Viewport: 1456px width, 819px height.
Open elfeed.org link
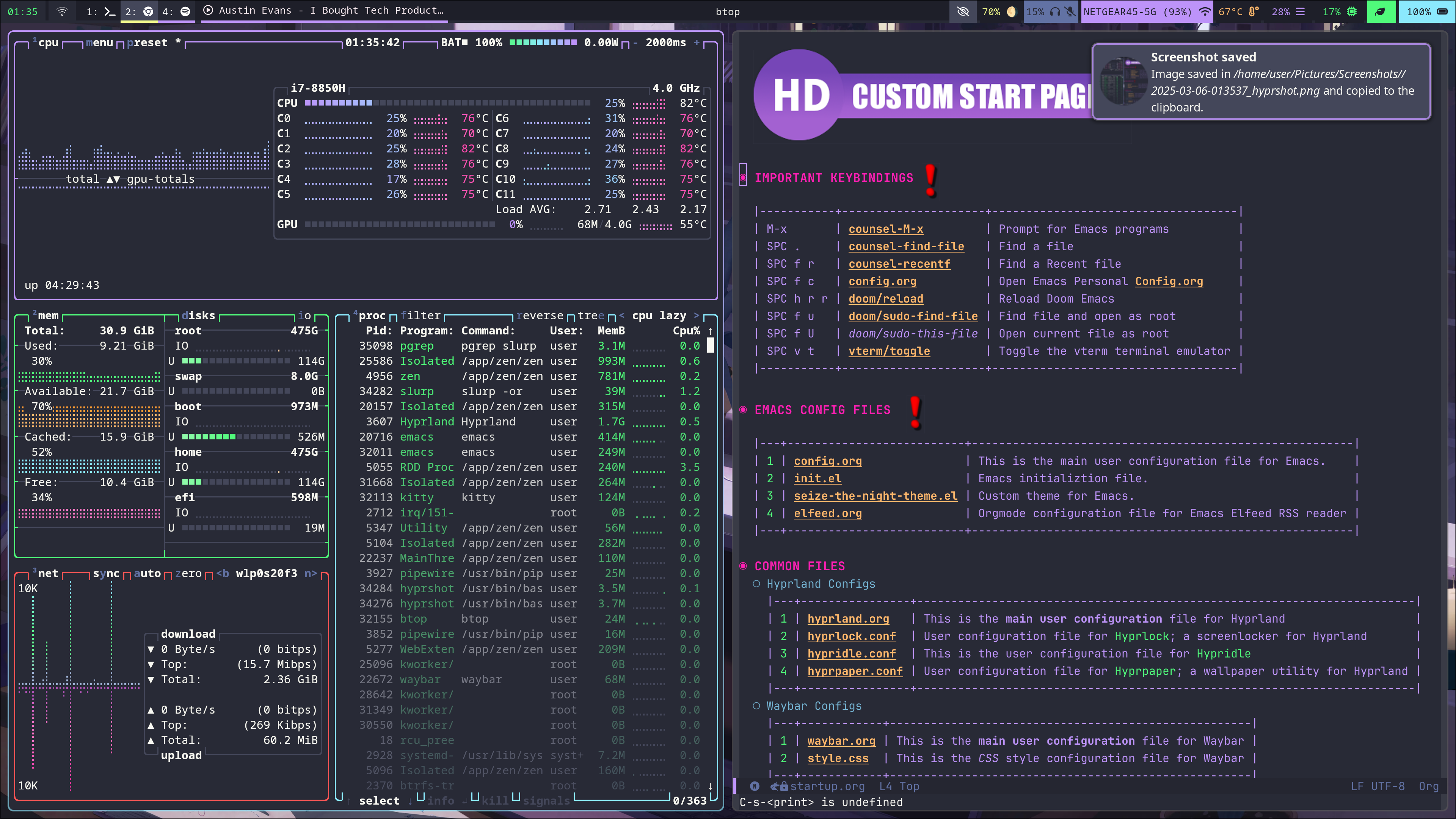(827, 514)
